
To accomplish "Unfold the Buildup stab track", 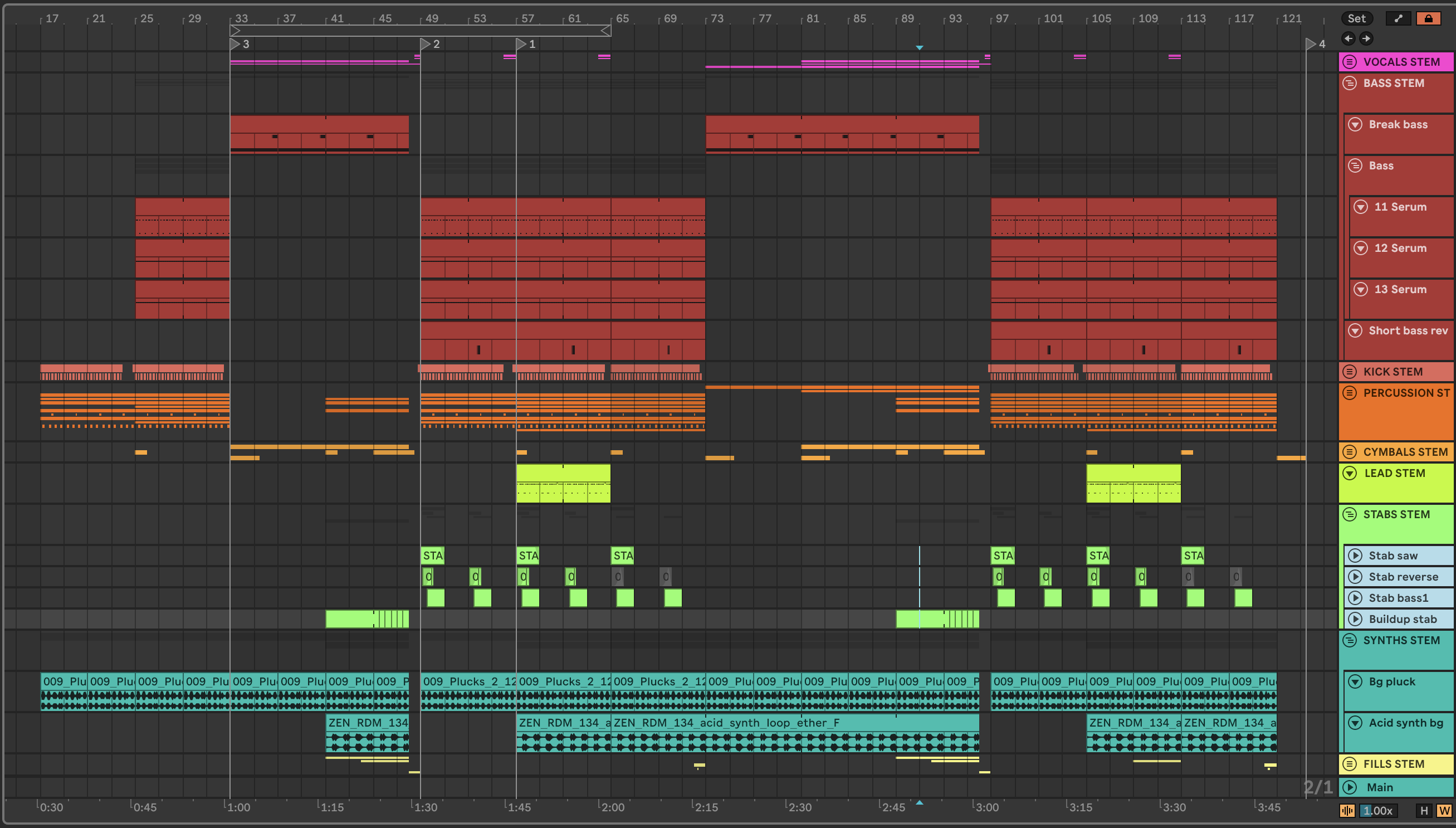I will pos(1355,619).
